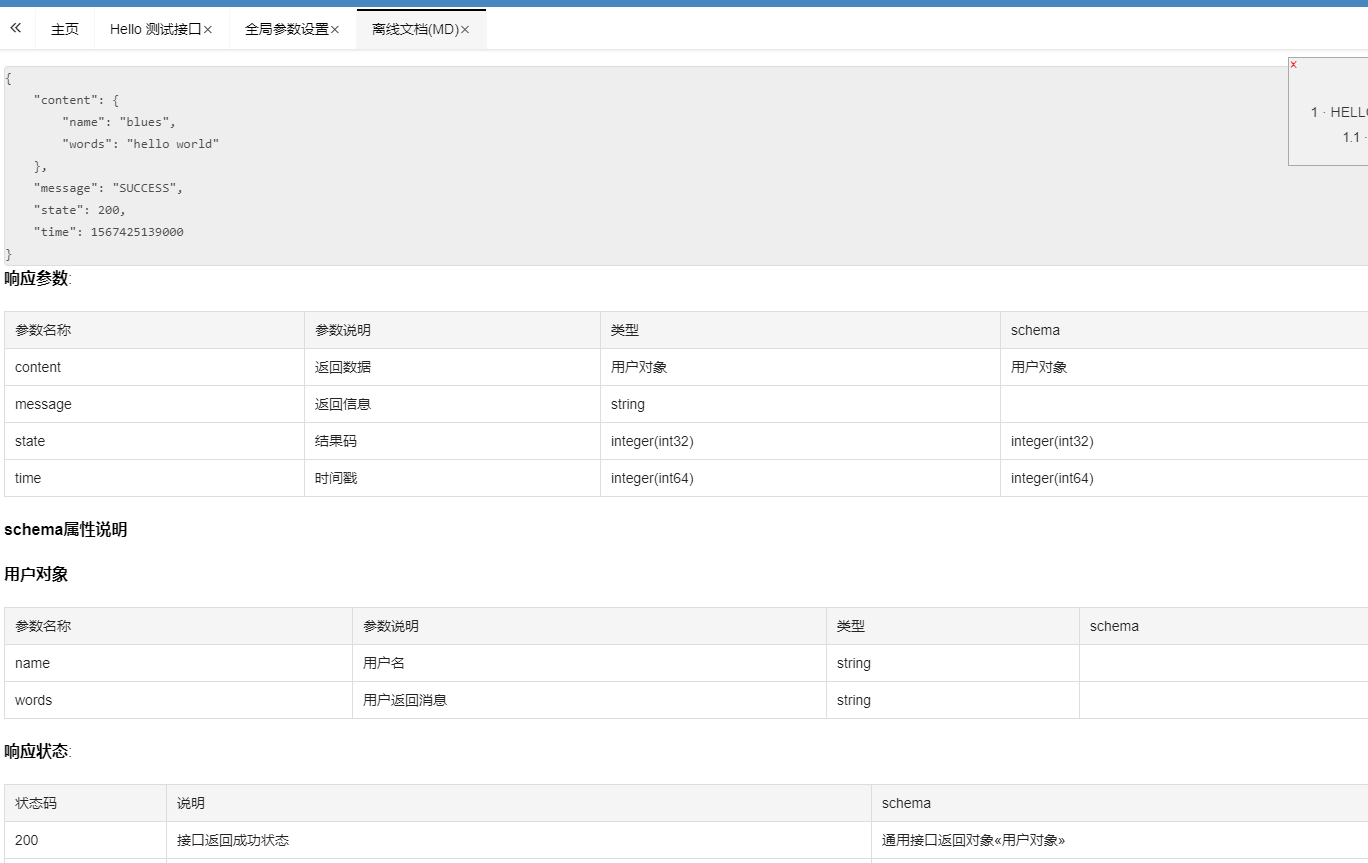Select the "words" cell in 用户对象 table
1368x863 pixels.
coord(178,700)
